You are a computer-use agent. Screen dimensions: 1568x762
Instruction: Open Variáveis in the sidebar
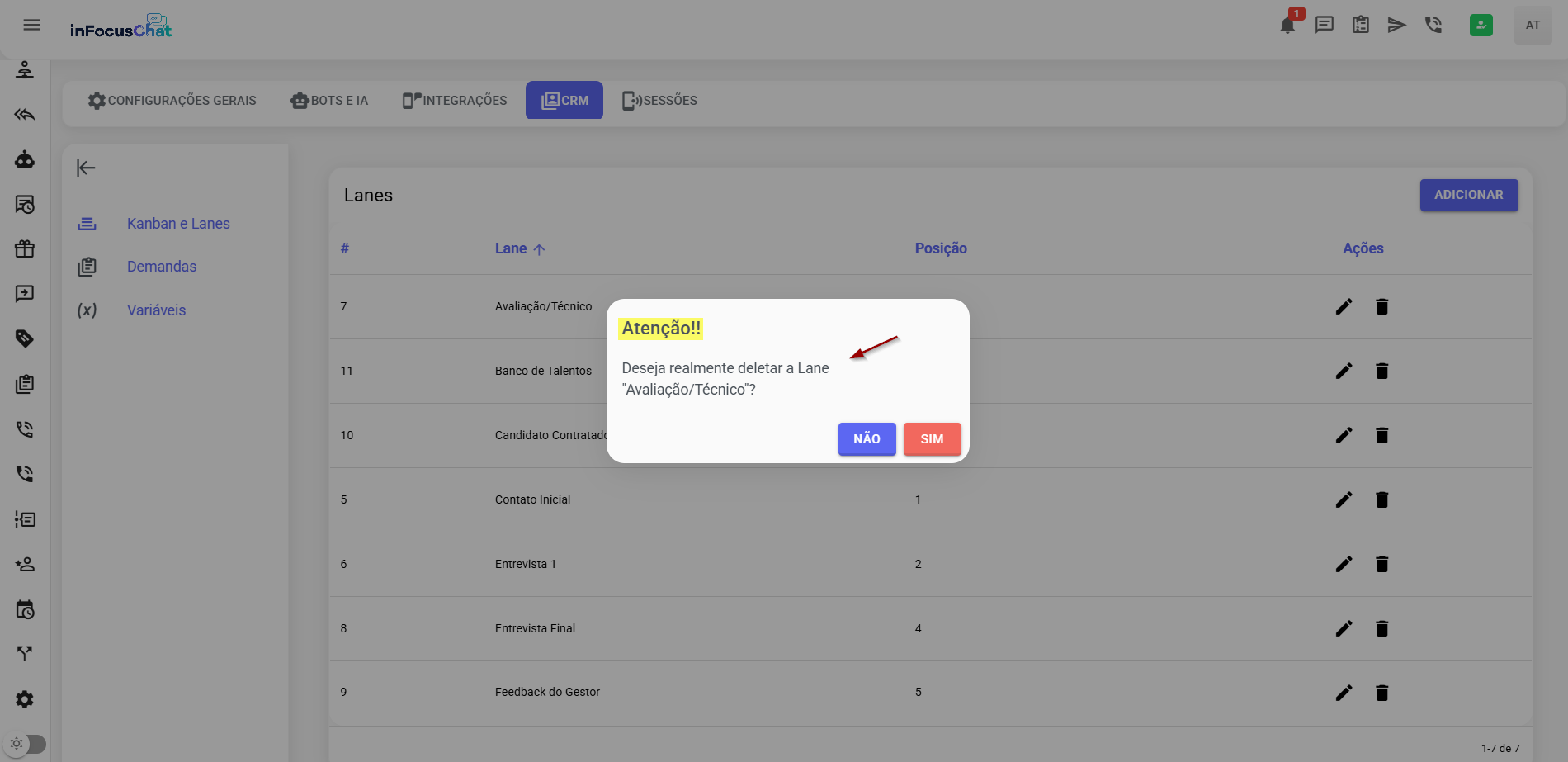coord(156,310)
